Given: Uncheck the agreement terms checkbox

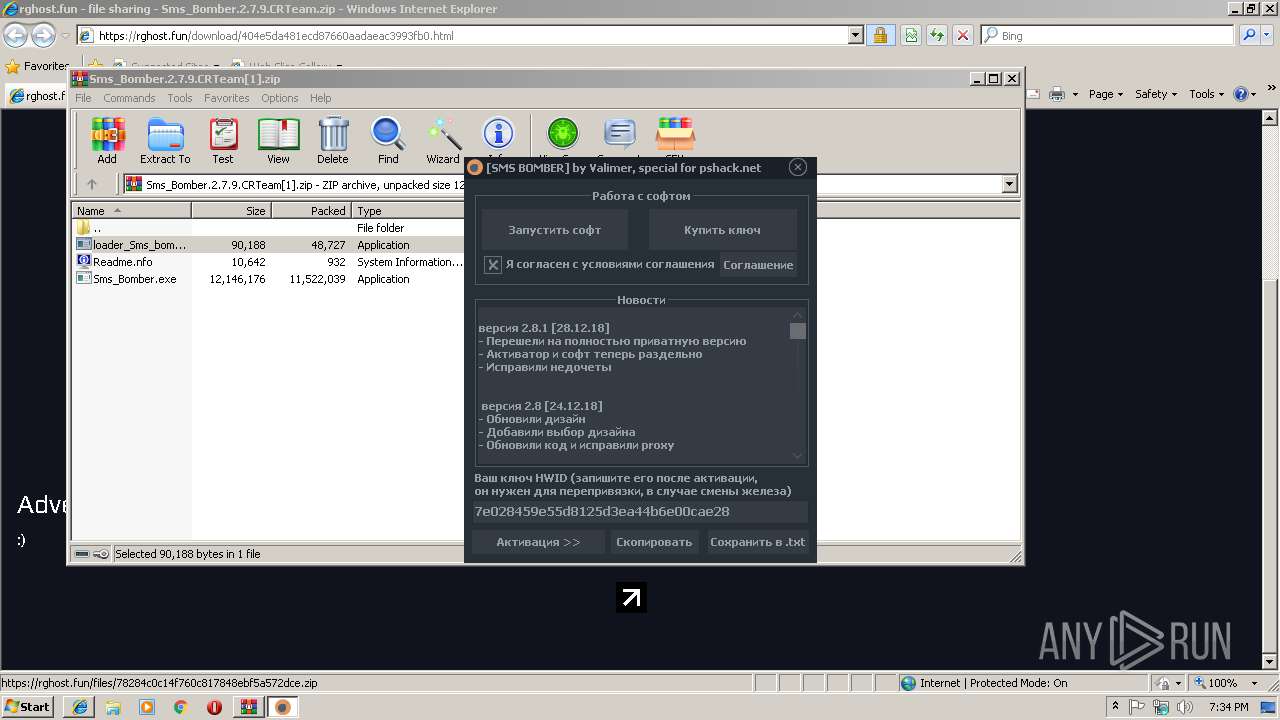Looking at the screenshot, I should pos(493,265).
